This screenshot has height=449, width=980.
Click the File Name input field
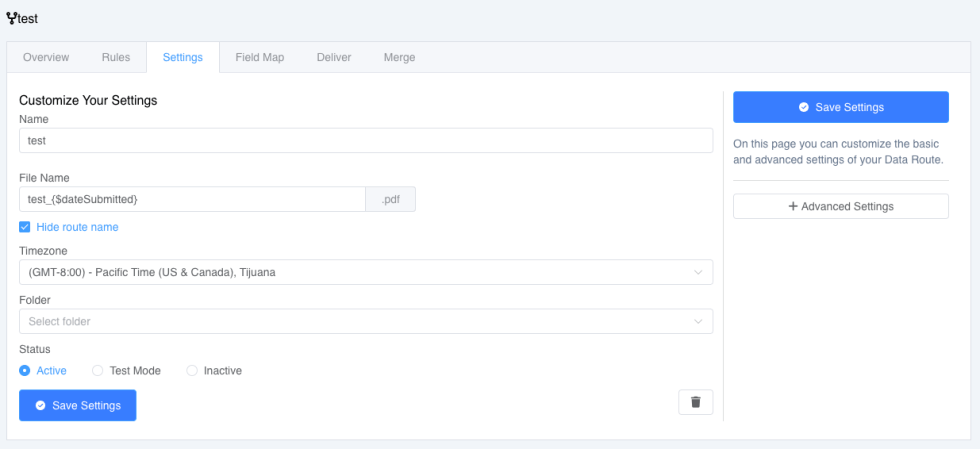coord(192,199)
